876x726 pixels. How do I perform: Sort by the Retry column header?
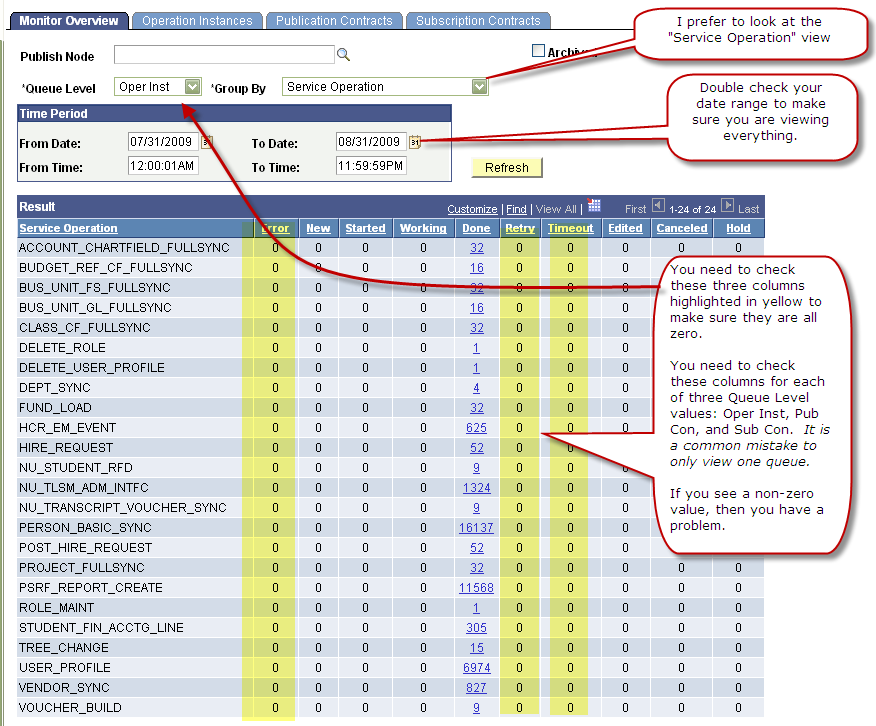[520, 228]
